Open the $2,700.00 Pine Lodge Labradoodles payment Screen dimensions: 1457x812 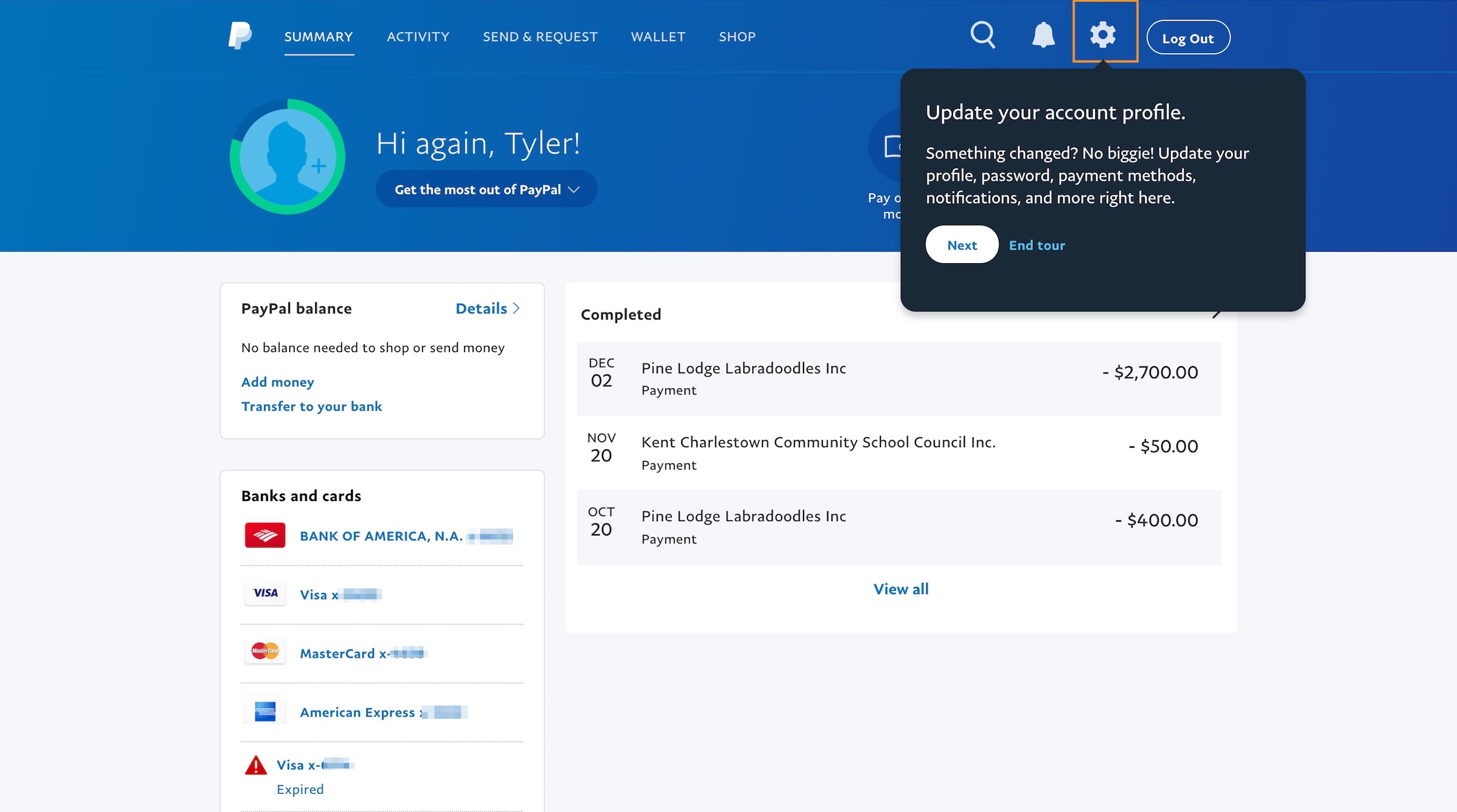click(x=899, y=379)
